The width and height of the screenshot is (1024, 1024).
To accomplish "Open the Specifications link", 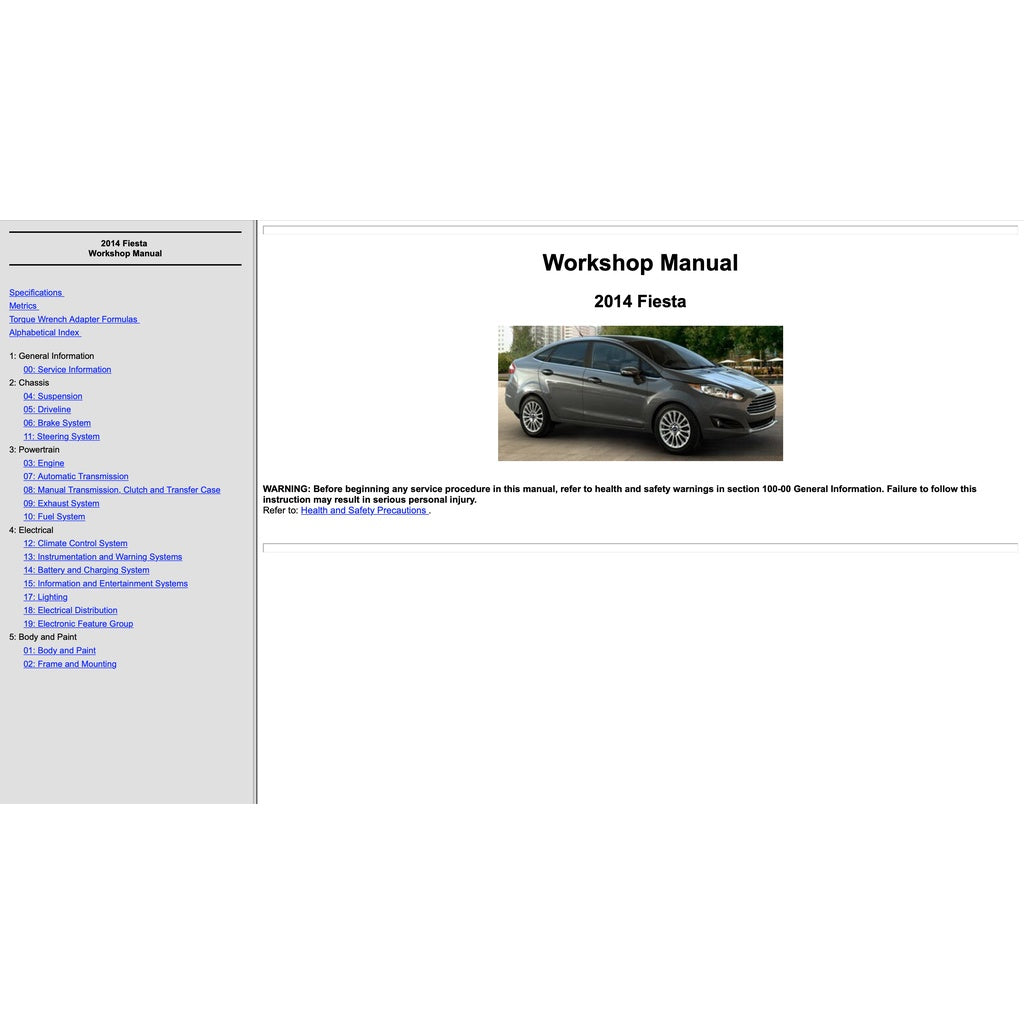I will click(35, 292).
